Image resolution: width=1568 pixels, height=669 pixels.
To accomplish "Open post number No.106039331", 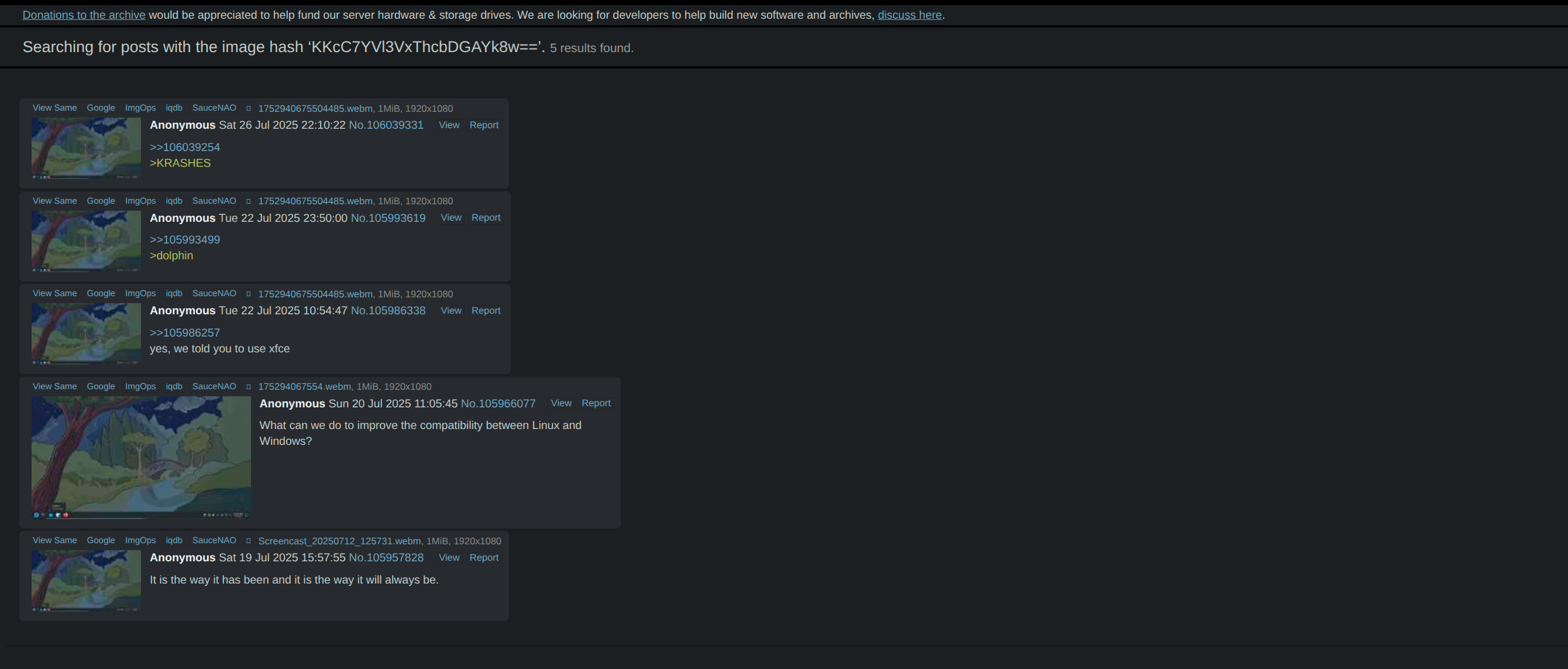I will click(386, 125).
